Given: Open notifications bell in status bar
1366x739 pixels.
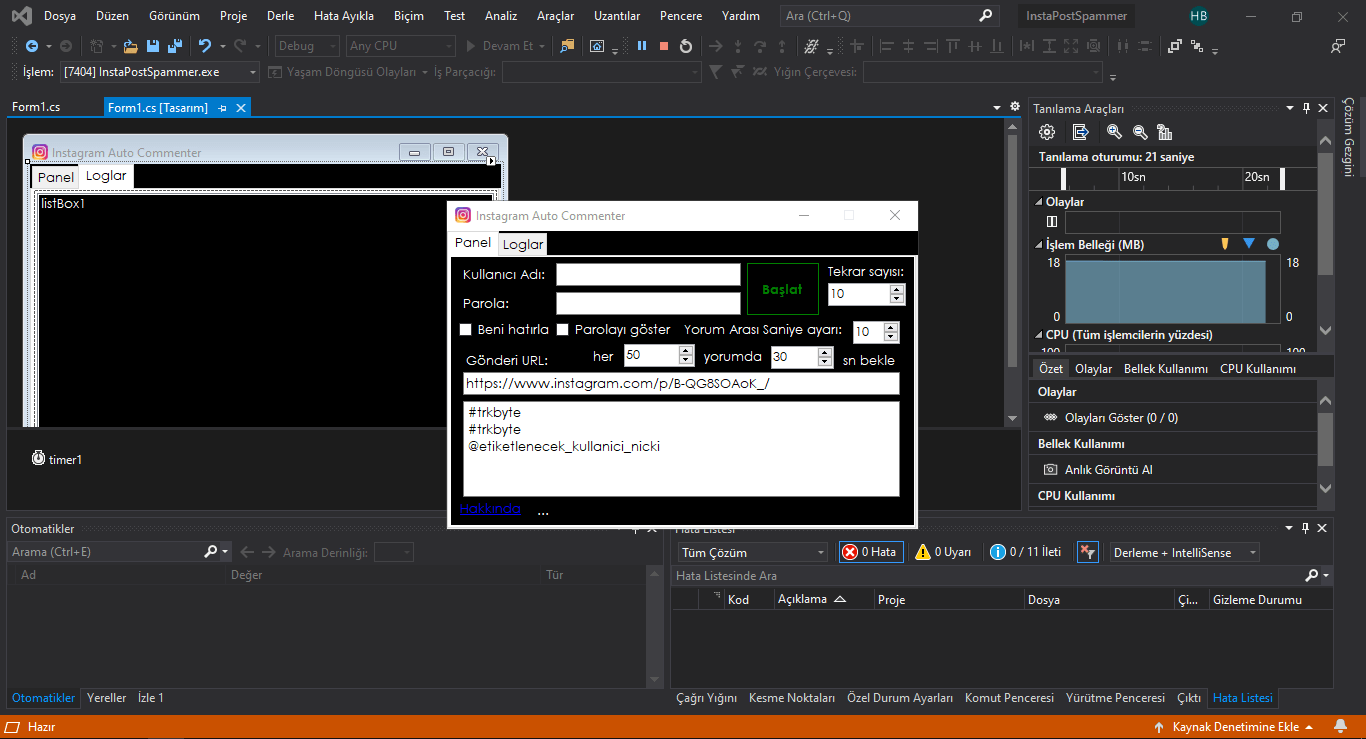Looking at the screenshot, I should [1339, 727].
